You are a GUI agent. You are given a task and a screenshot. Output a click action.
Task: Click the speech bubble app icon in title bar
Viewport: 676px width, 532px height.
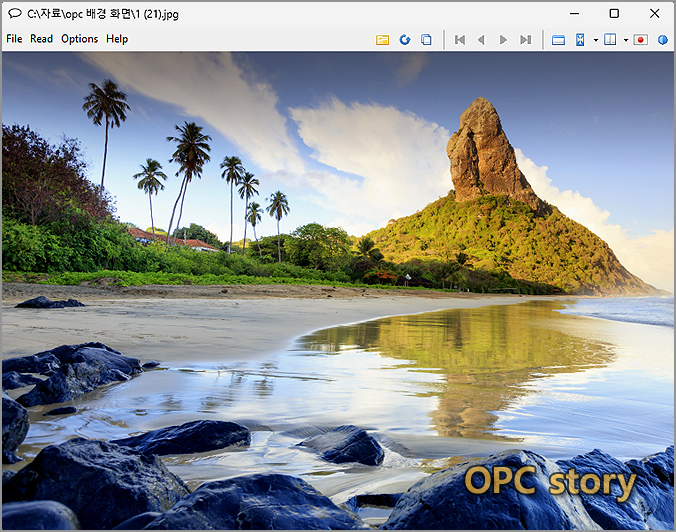(x=15, y=13)
